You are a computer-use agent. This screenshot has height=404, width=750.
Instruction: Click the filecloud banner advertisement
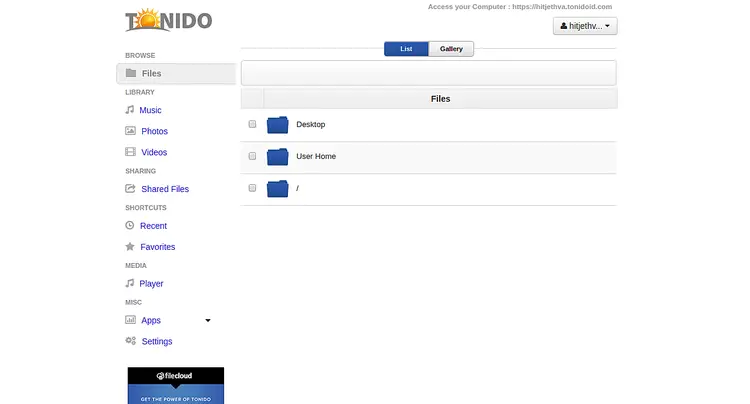(x=176, y=385)
